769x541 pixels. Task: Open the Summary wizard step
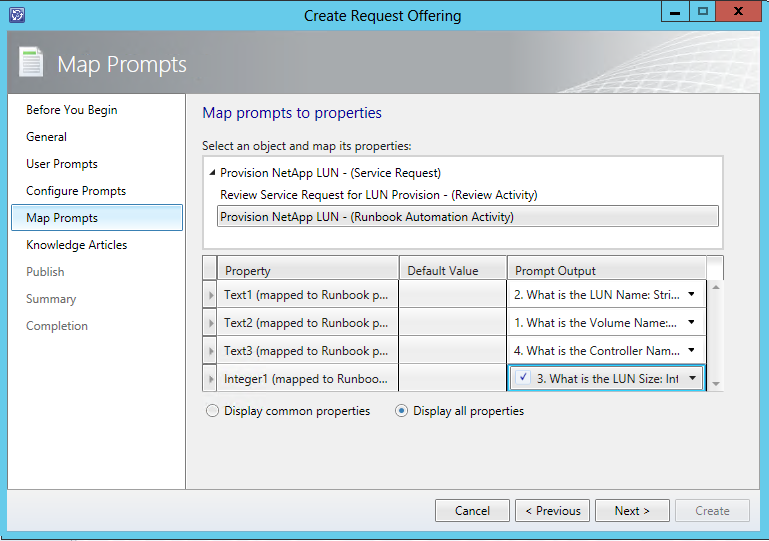[x=51, y=299]
